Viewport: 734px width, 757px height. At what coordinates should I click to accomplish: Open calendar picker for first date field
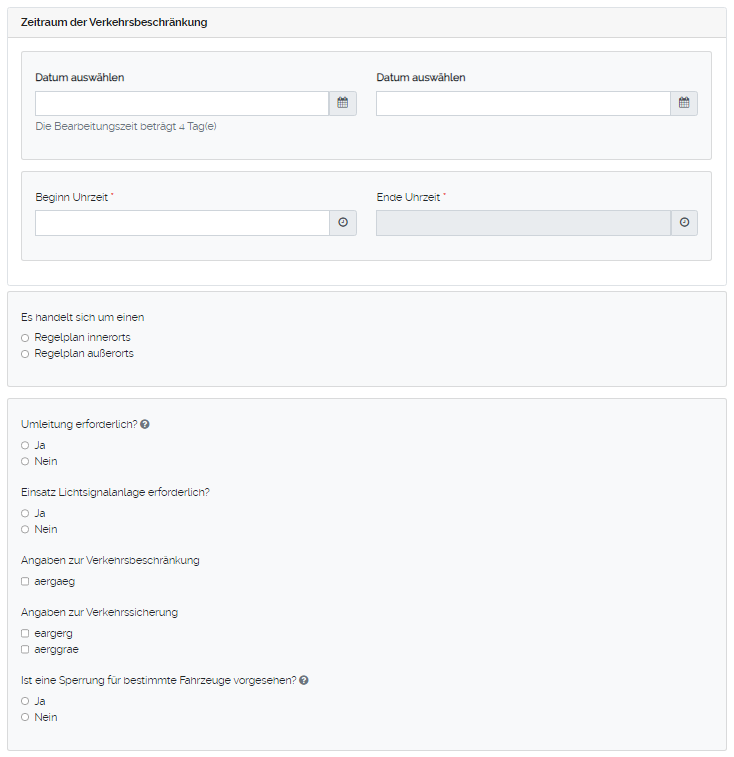coord(343,103)
